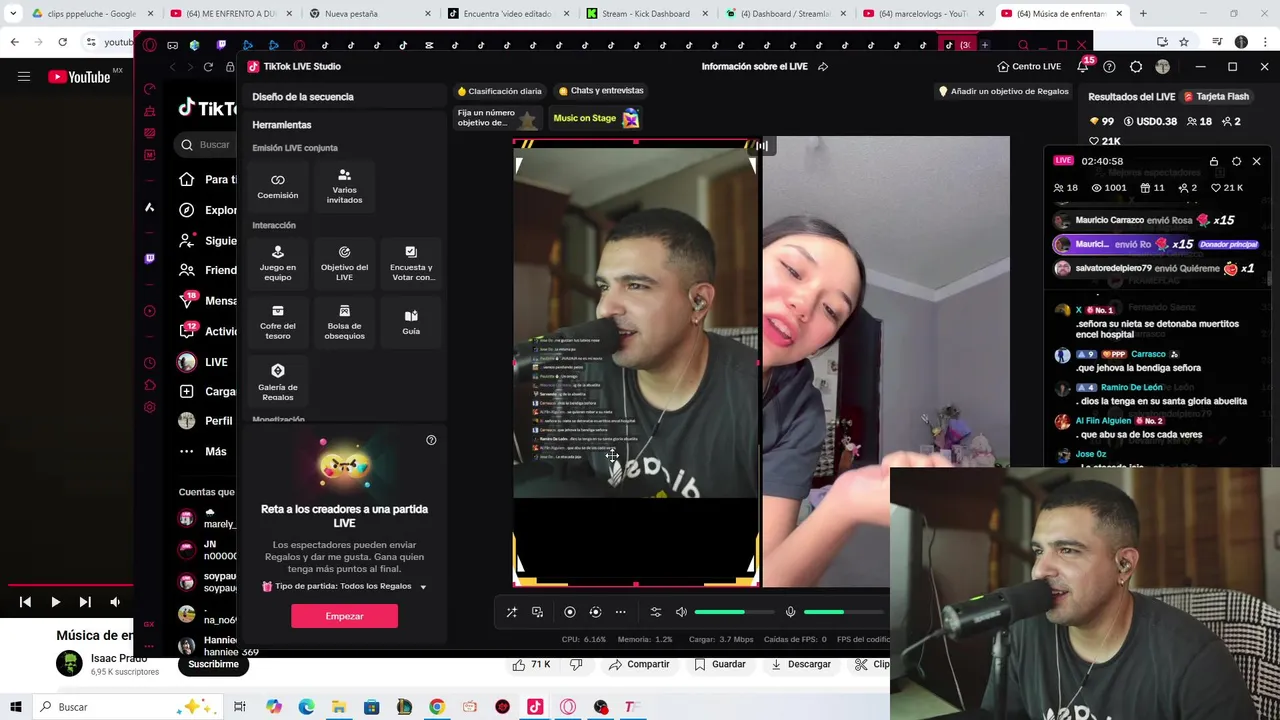Image resolution: width=1280 pixels, height=720 pixels.
Task: Open Encuesta y Votar tool
Action: click(411, 263)
